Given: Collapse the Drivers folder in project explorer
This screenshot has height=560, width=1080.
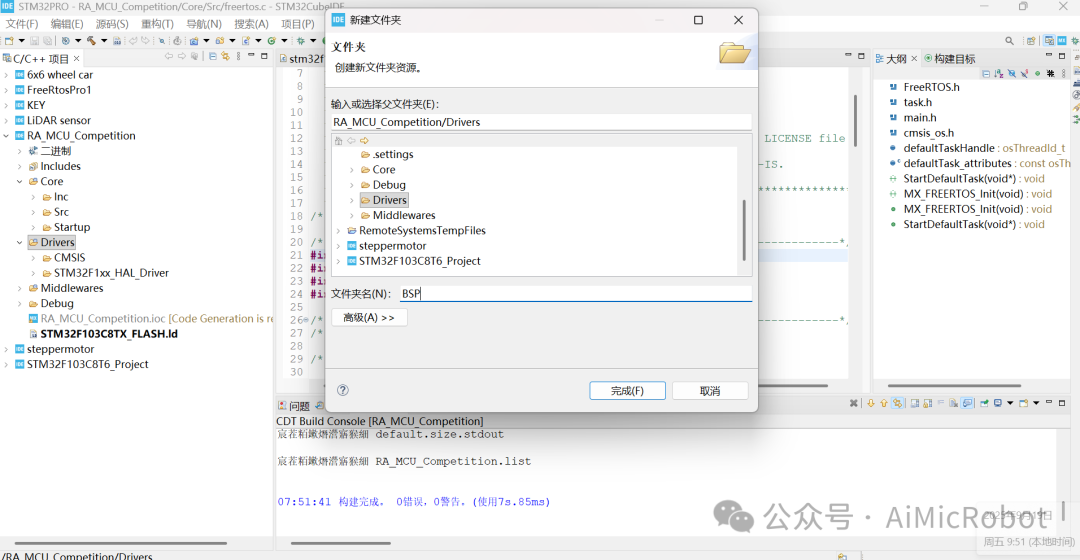Looking at the screenshot, I should pos(19,242).
